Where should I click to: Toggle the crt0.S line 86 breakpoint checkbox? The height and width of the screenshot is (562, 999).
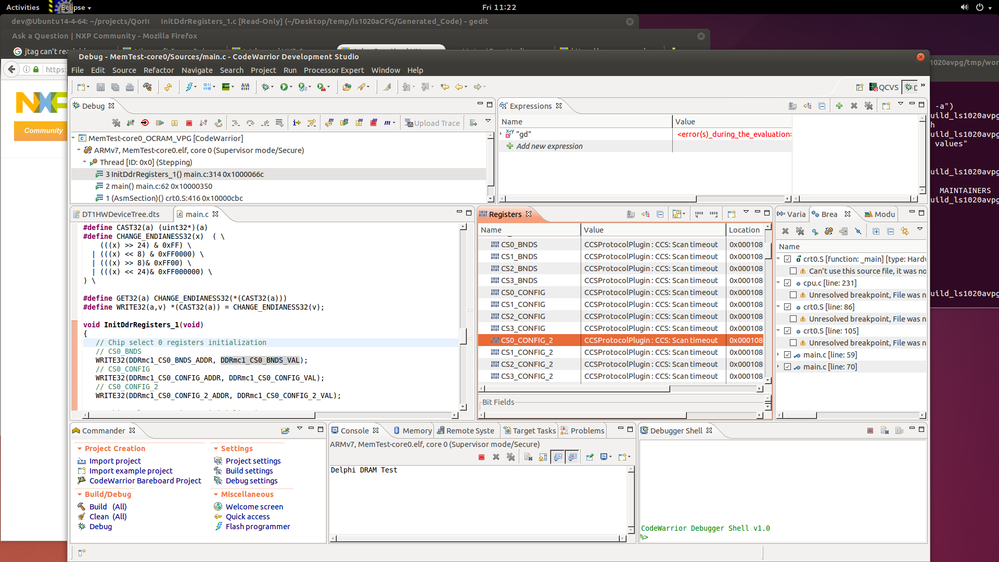click(787, 307)
